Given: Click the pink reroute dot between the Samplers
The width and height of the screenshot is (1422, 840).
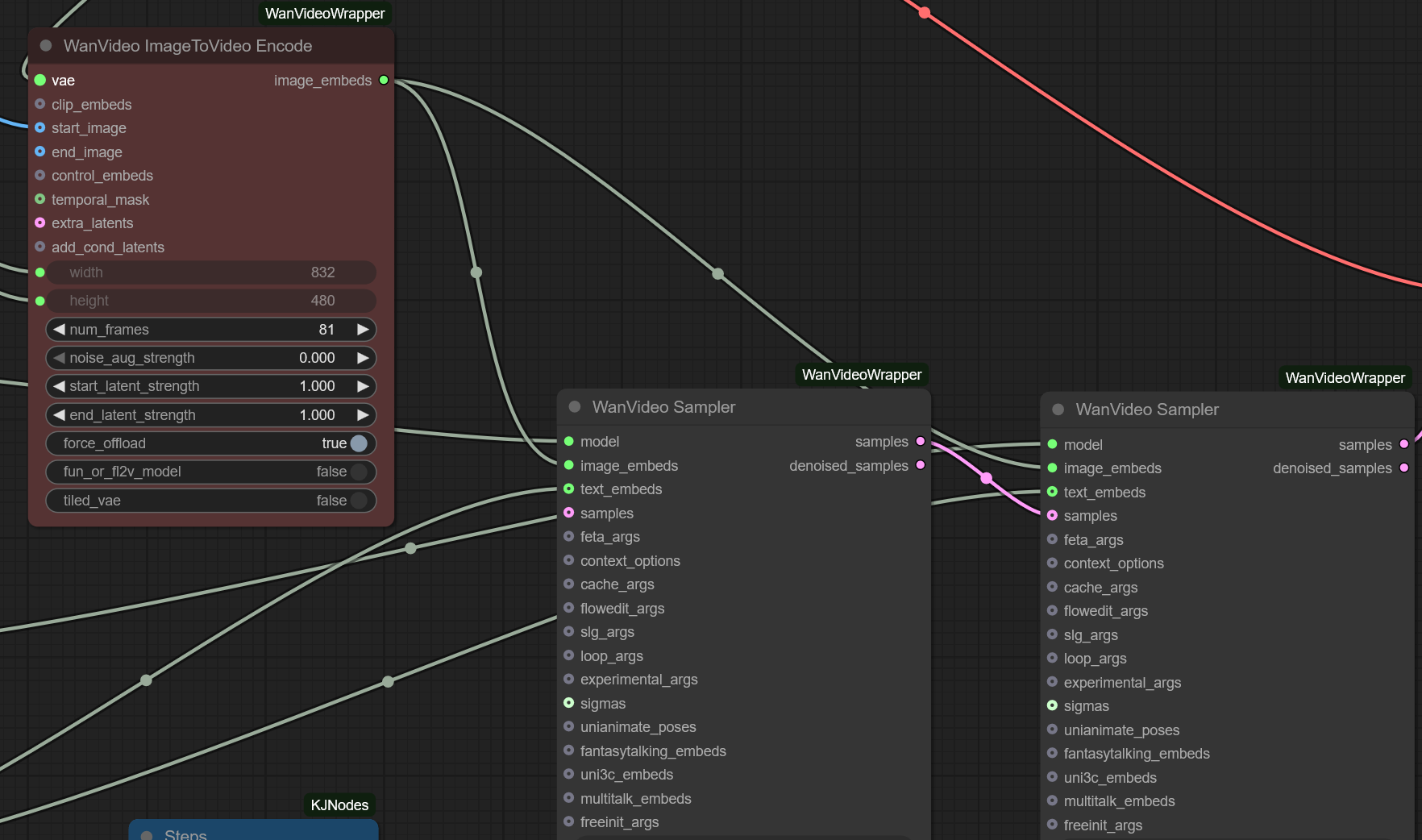Looking at the screenshot, I should (987, 478).
